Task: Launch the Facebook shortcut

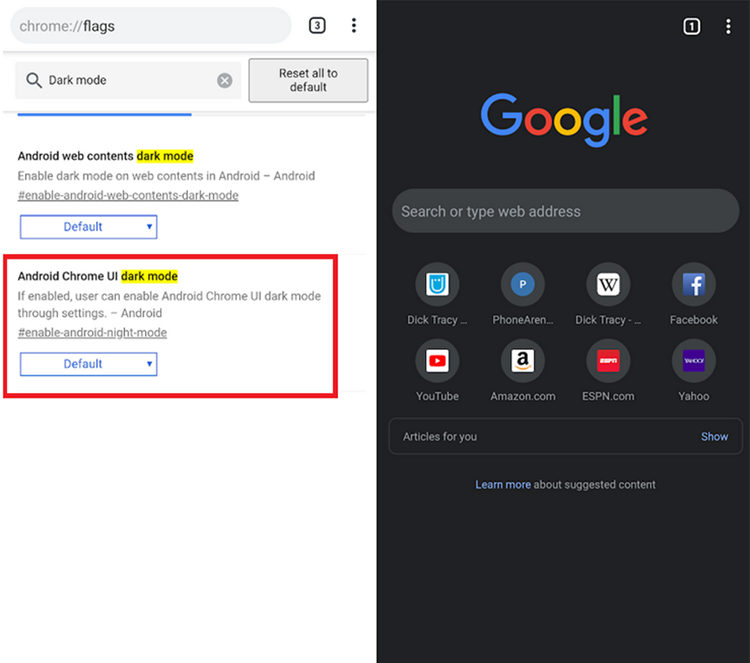Action: point(693,285)
